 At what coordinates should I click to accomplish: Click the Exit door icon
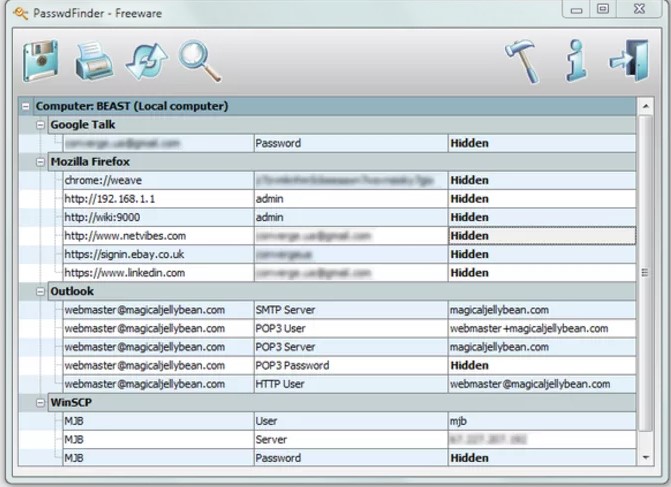tap(629, 60)
